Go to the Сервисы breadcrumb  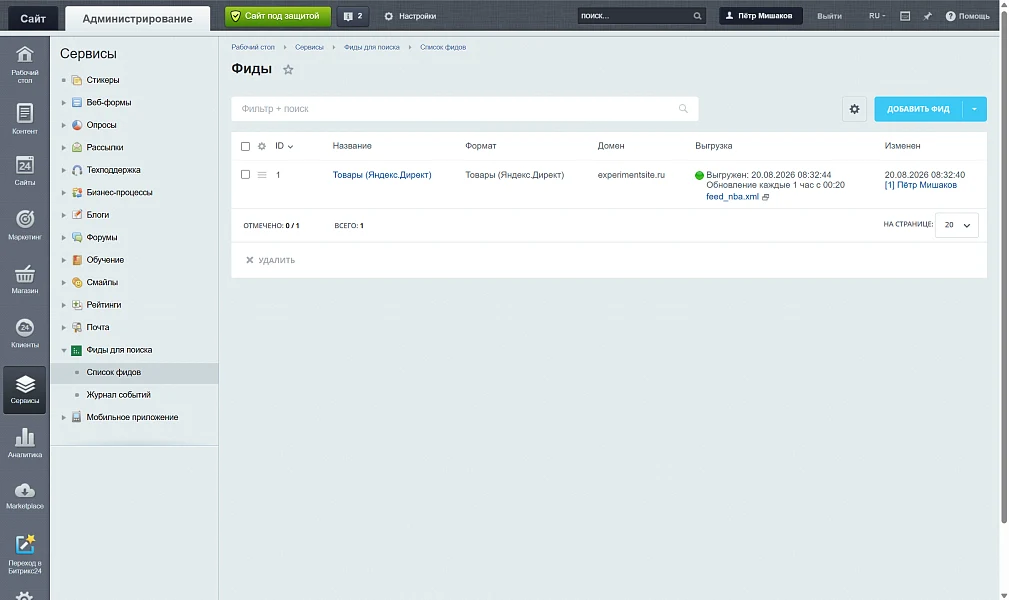pyautogui.click(x=309, y=47)
